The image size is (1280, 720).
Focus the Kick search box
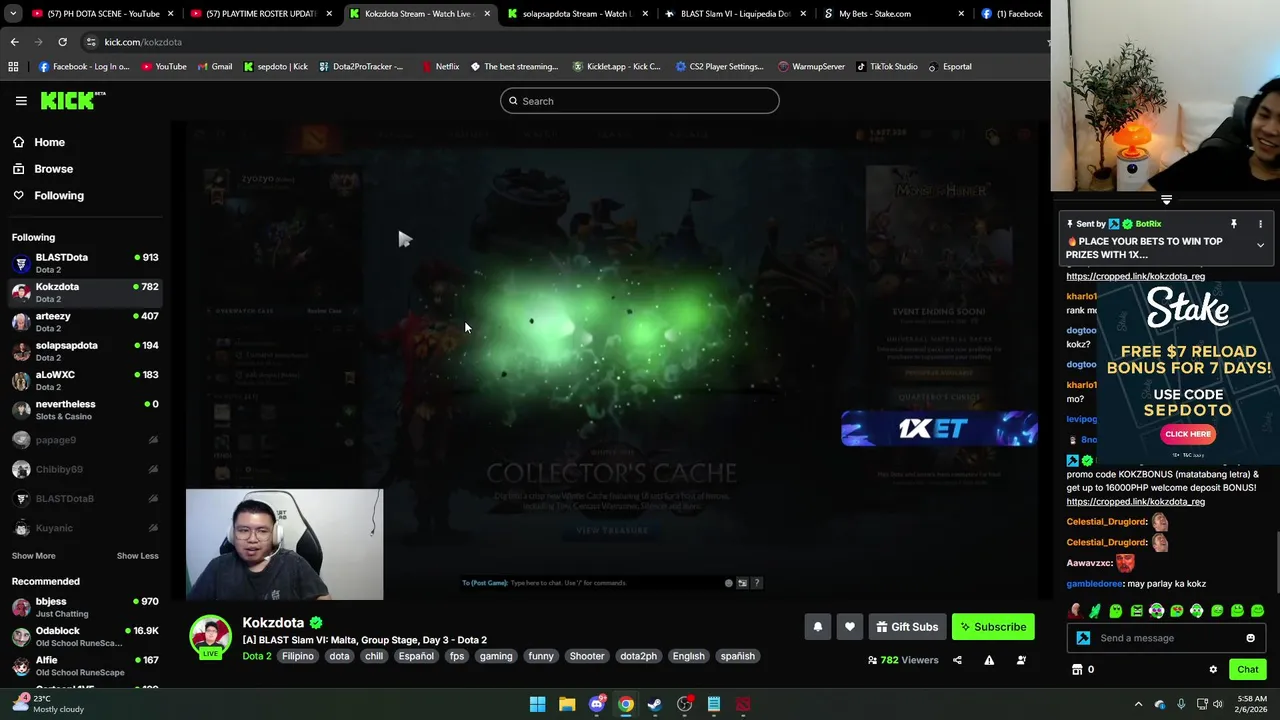pyautogui.click(x=639, y=101)
